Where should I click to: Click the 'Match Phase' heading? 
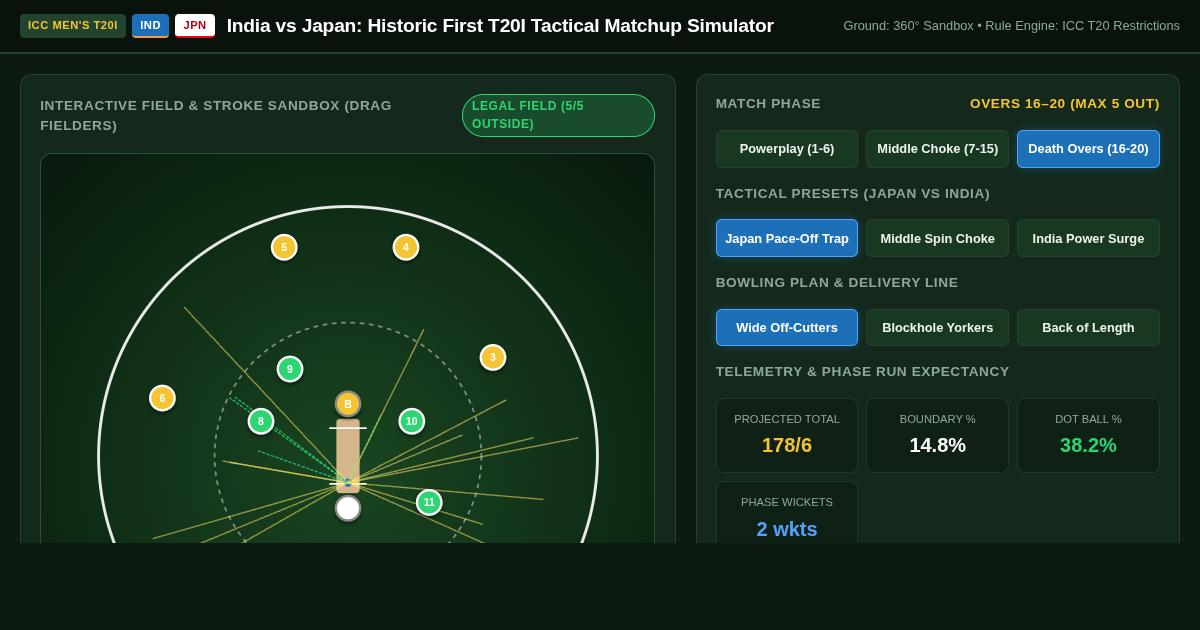[768, 104]
